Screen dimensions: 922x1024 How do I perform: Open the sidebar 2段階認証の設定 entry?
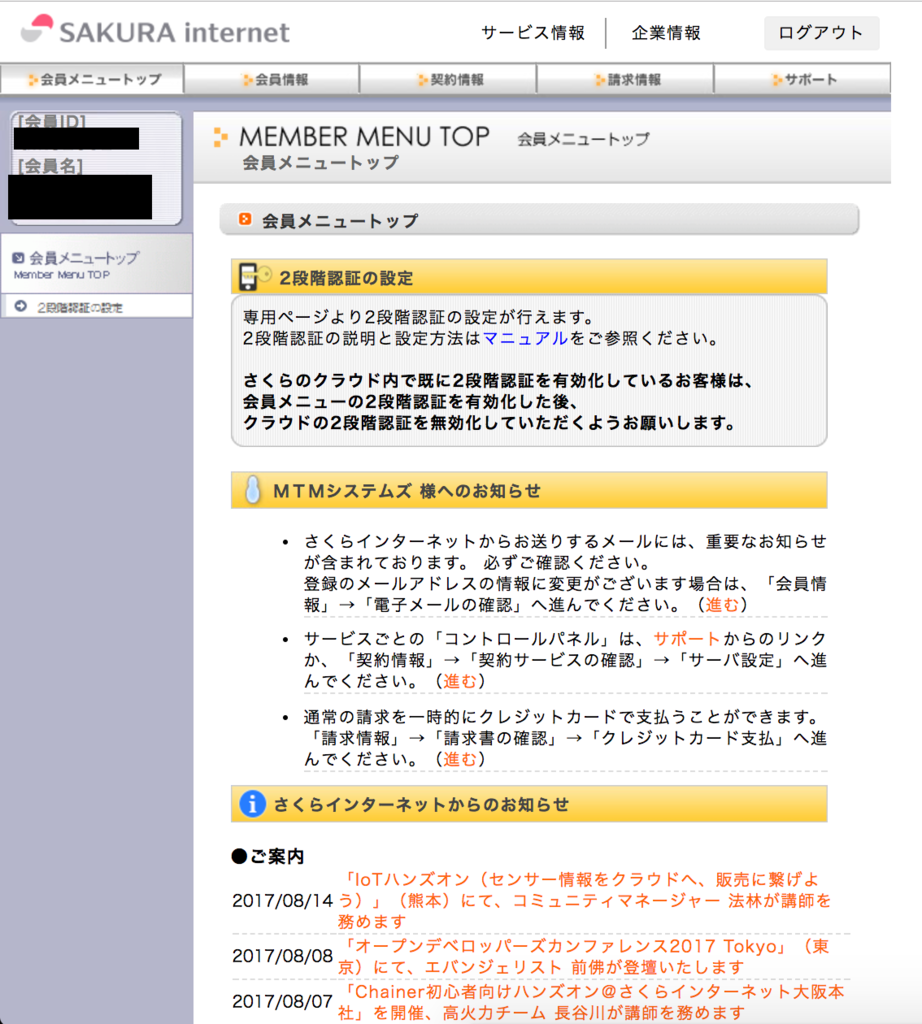coord(97,306)
